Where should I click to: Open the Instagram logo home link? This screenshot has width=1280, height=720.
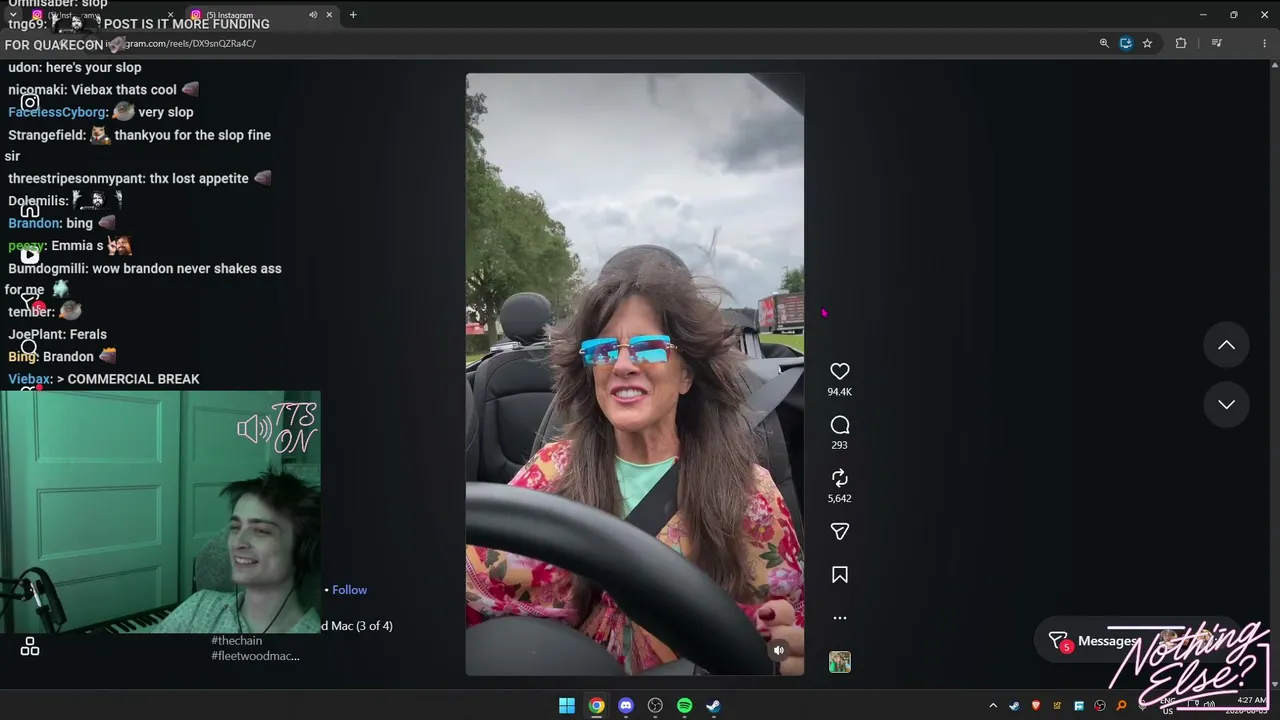pyautogui.click(x=30, y=102)
